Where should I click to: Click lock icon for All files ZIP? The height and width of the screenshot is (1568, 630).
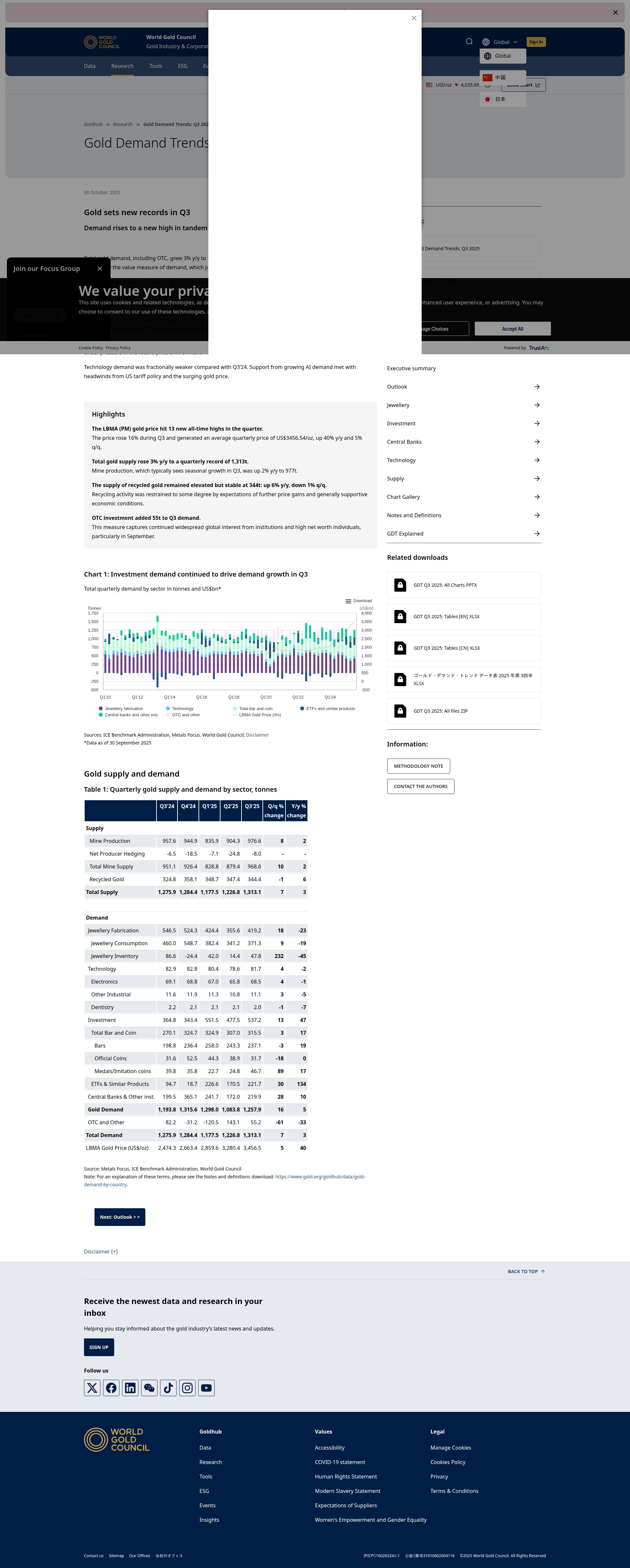click(400, 711)
